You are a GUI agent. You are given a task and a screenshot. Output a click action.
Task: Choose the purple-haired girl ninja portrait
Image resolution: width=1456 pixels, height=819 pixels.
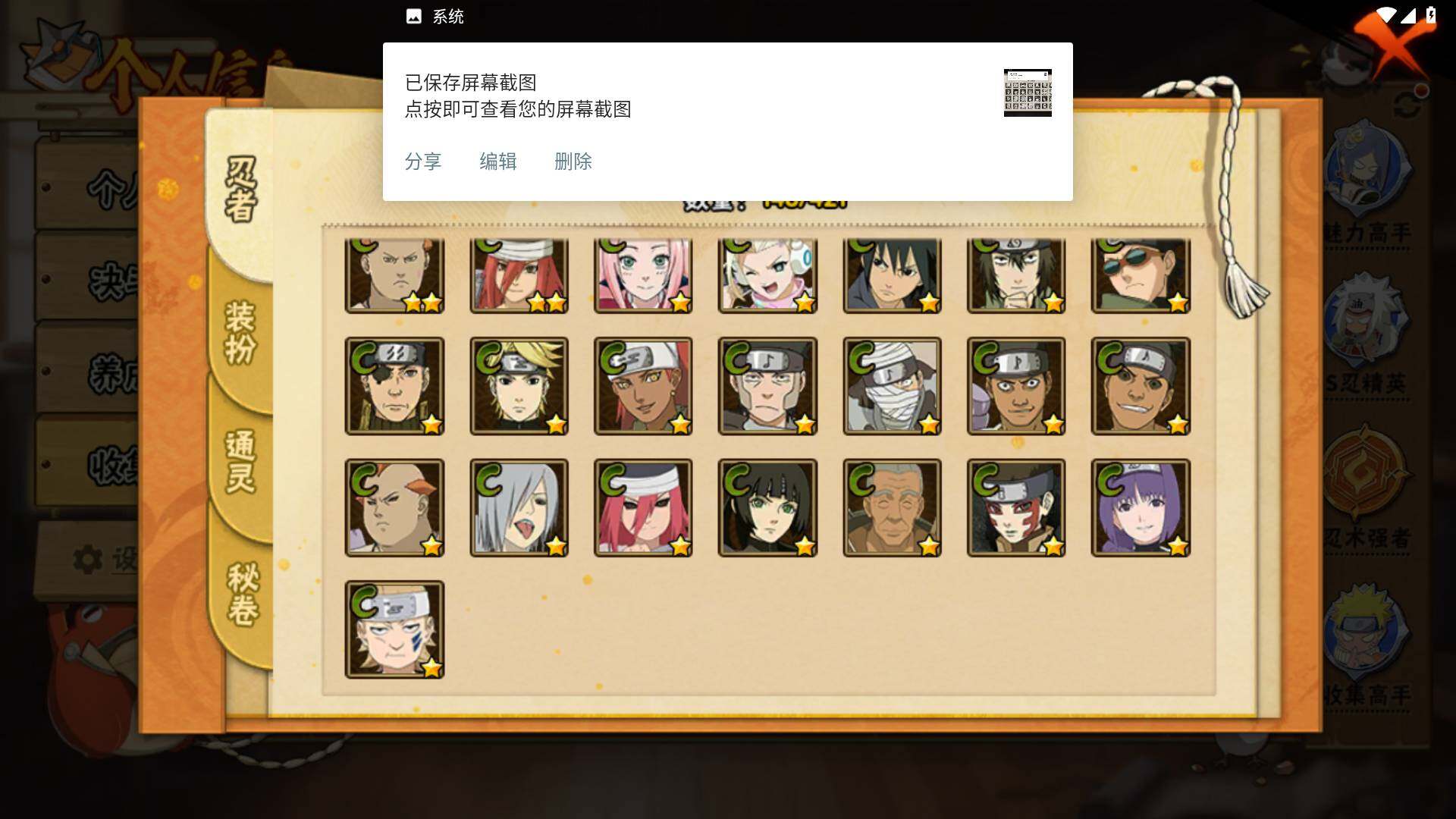[1141, 508]
